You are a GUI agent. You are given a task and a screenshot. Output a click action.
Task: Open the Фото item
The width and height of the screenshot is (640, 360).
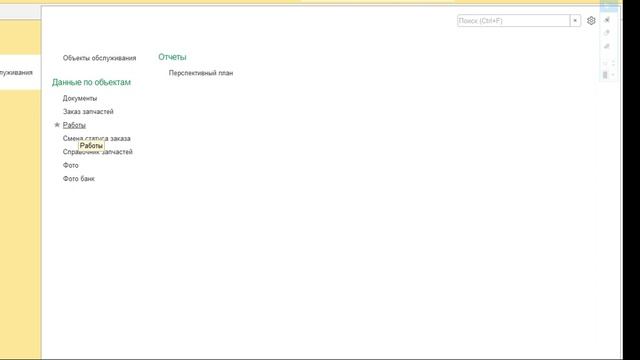pyautogui.click(x=71, y=165)
